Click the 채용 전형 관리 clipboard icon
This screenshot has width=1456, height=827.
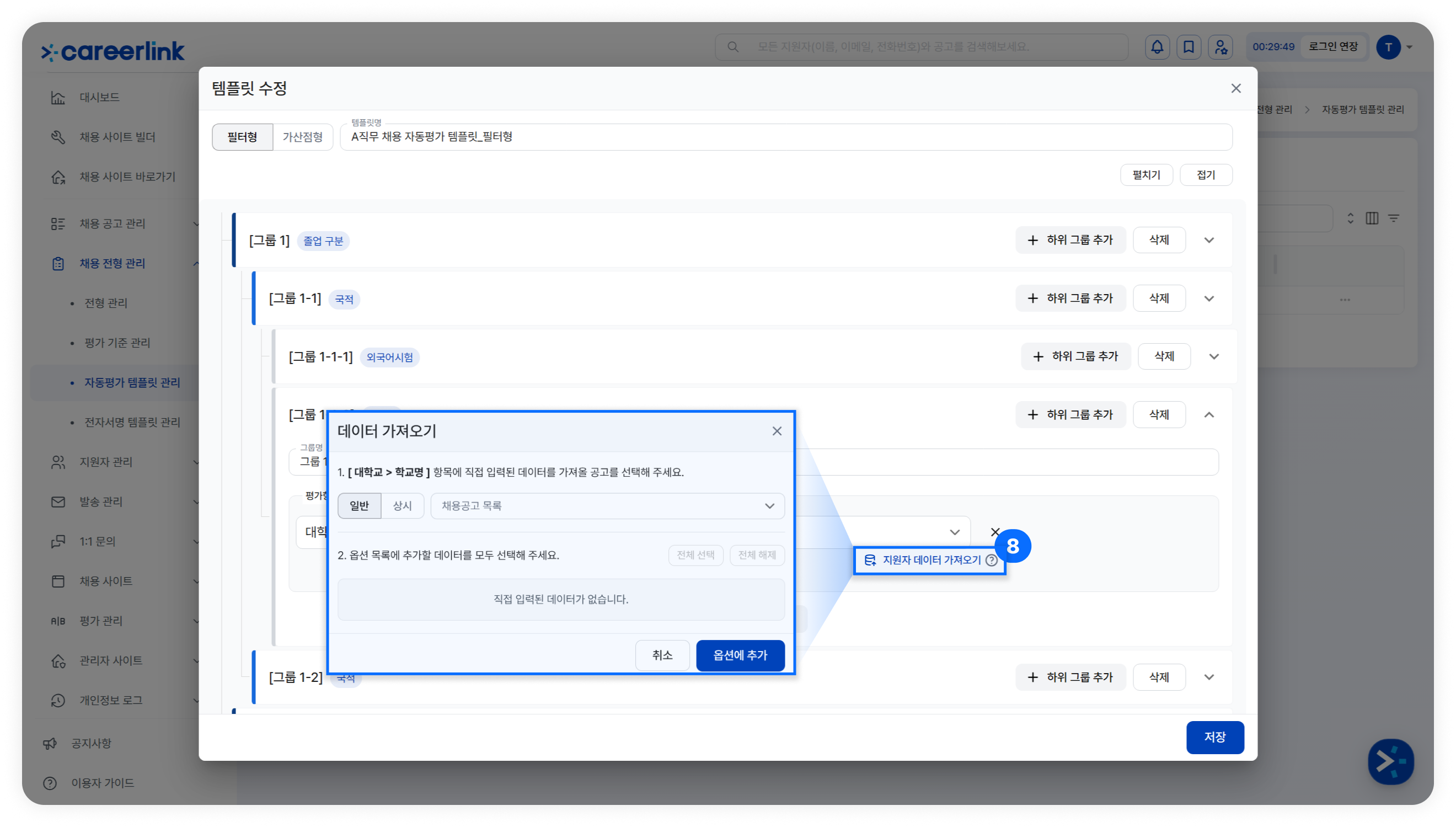(58, 264)
